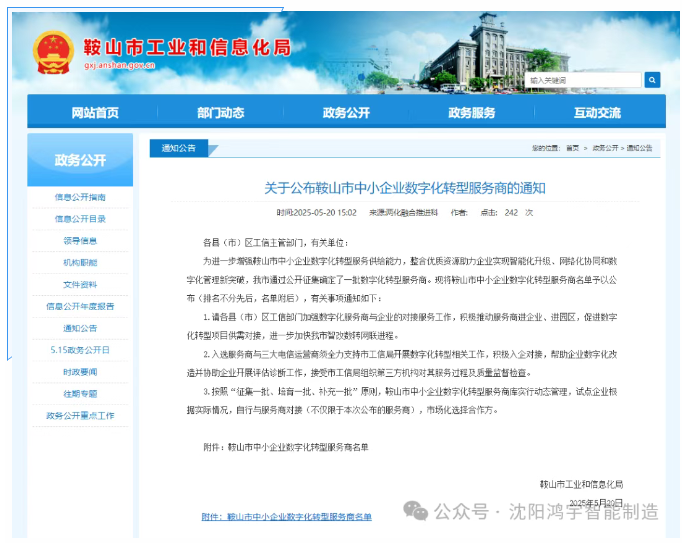This screenshot has width=690, height=543.
Task: Open the 附件 服务商名单 attachment link
Action: [286, 517]
